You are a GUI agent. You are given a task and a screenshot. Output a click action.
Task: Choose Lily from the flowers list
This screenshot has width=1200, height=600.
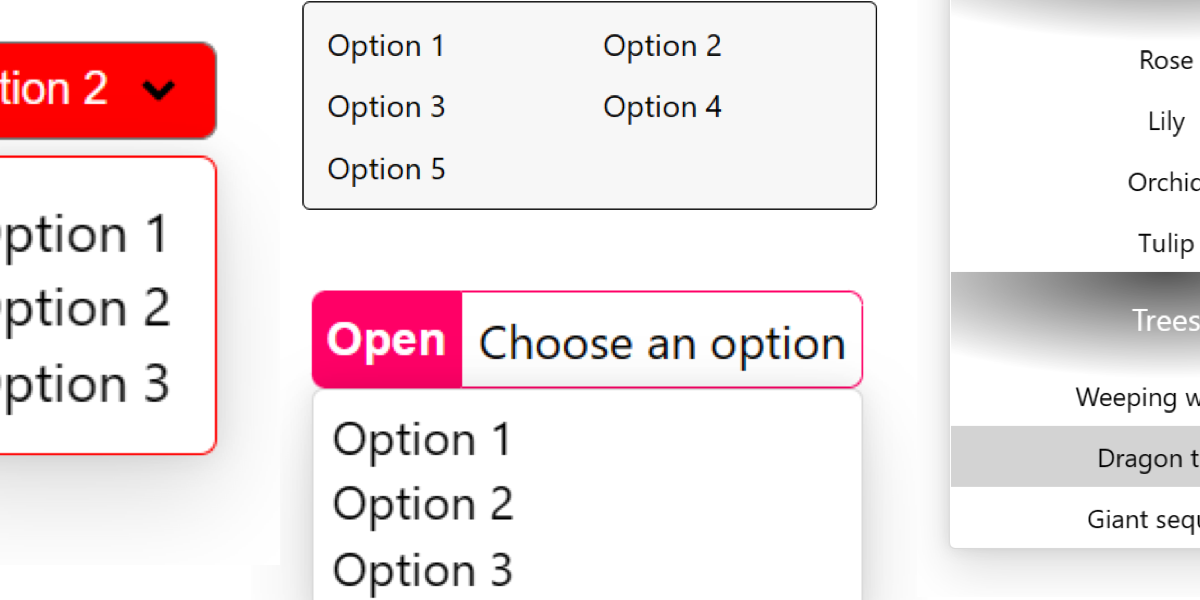tap(1166, 121)
